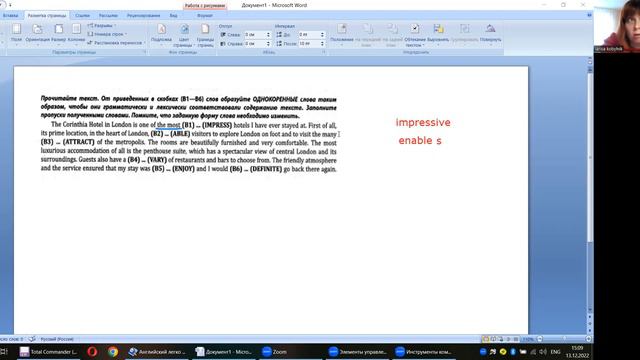640x360 pixels.
Task: Open the Quick Access Toolbar customize arrow
Action: [10, 5]
